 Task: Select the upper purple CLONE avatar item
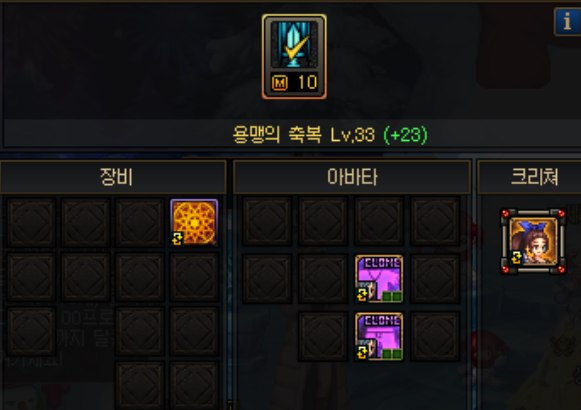tap(379, 279)
